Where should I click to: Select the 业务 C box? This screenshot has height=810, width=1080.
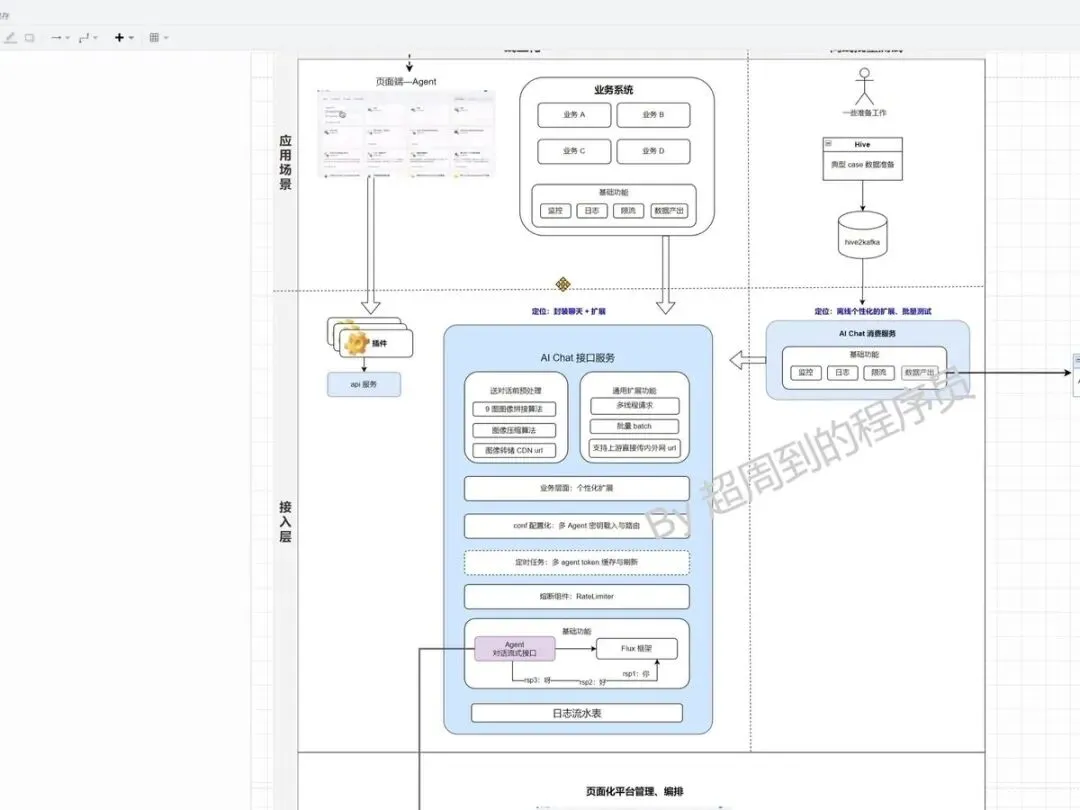click(x=574, y=151)
